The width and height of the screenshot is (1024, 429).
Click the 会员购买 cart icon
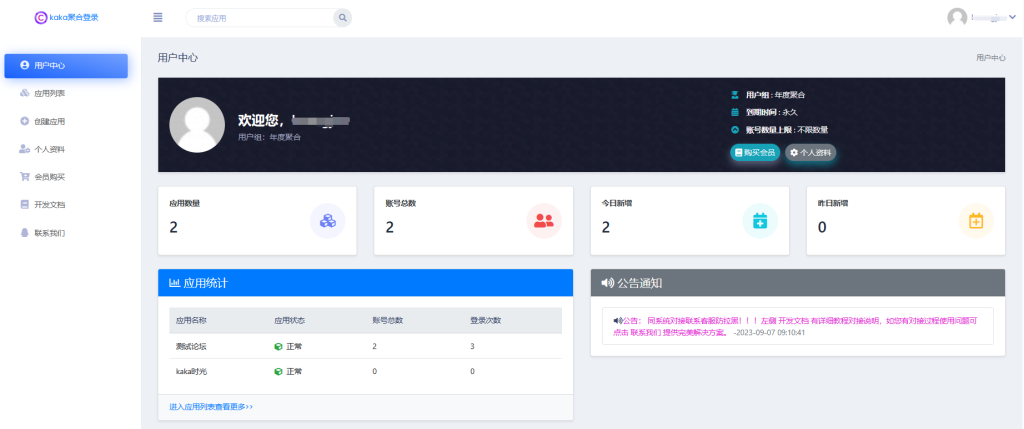[24, 177]
